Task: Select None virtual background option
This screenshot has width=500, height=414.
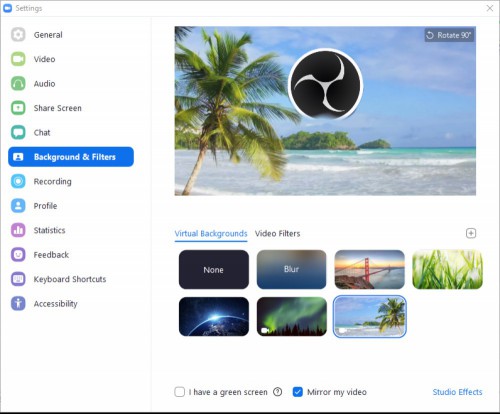Action: 214,269
